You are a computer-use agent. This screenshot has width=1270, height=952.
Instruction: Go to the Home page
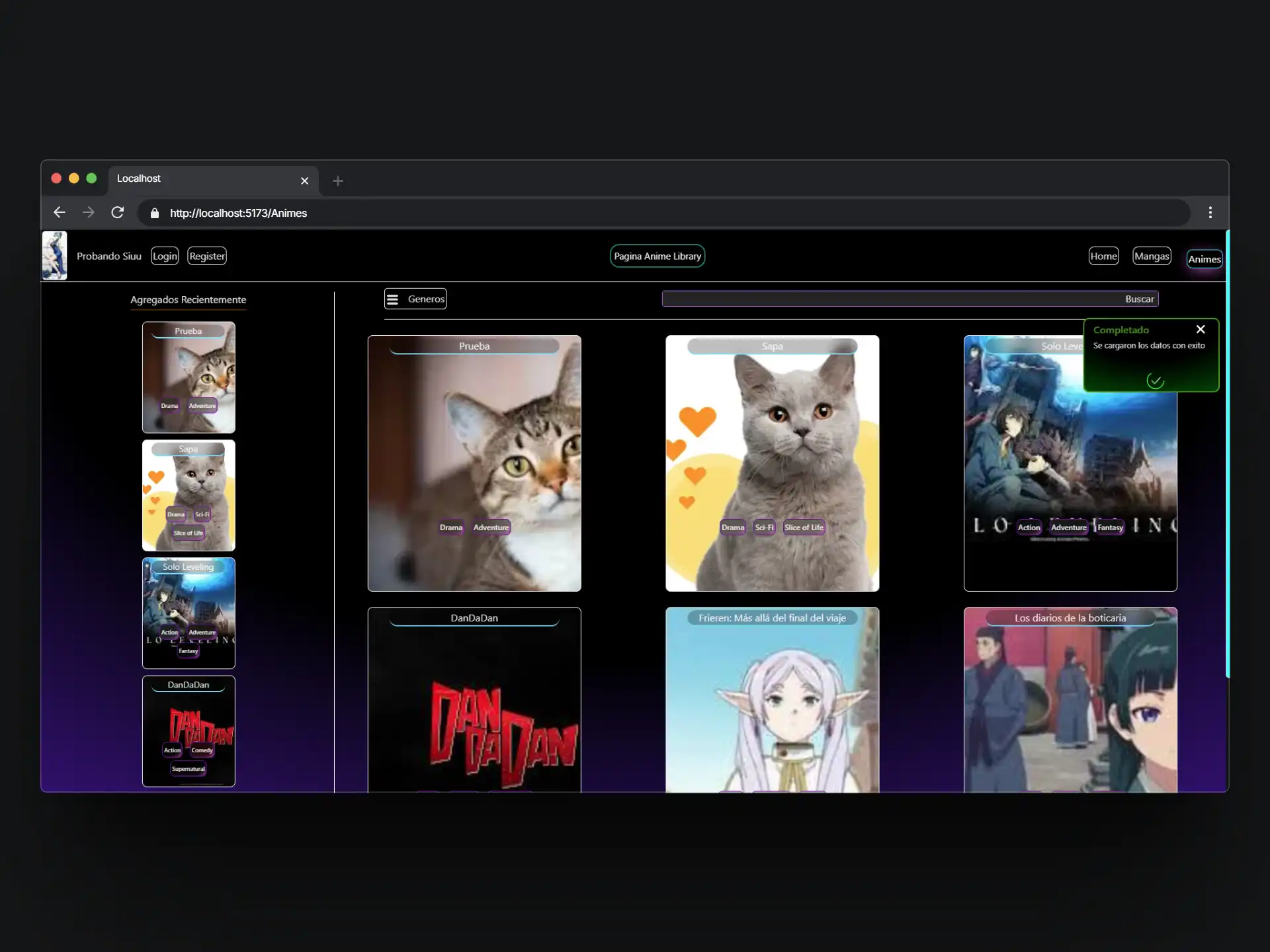point(1103,256)
